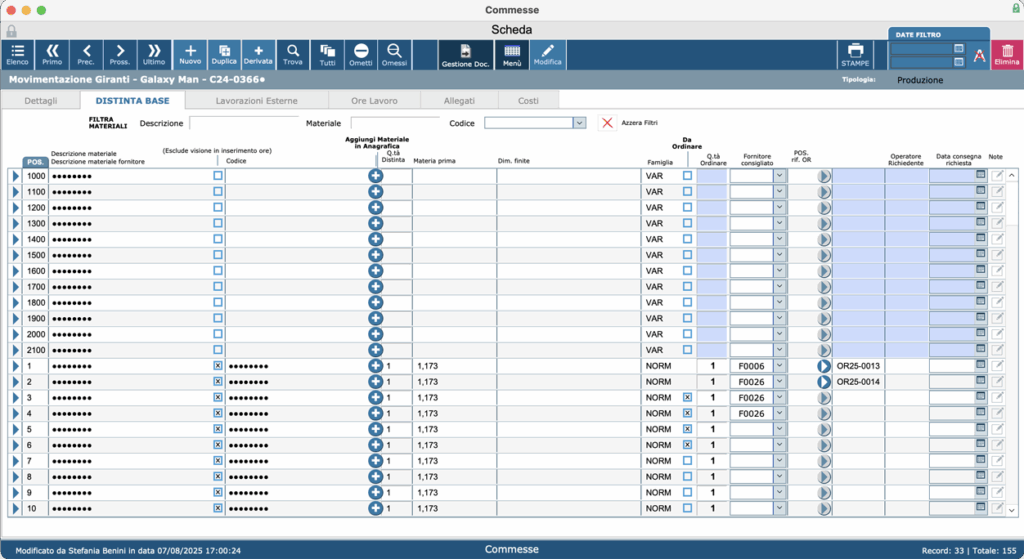1024x559 pixels.
Task: Add material to anagrafica for row 1000
Action: [x=376, y=176]
